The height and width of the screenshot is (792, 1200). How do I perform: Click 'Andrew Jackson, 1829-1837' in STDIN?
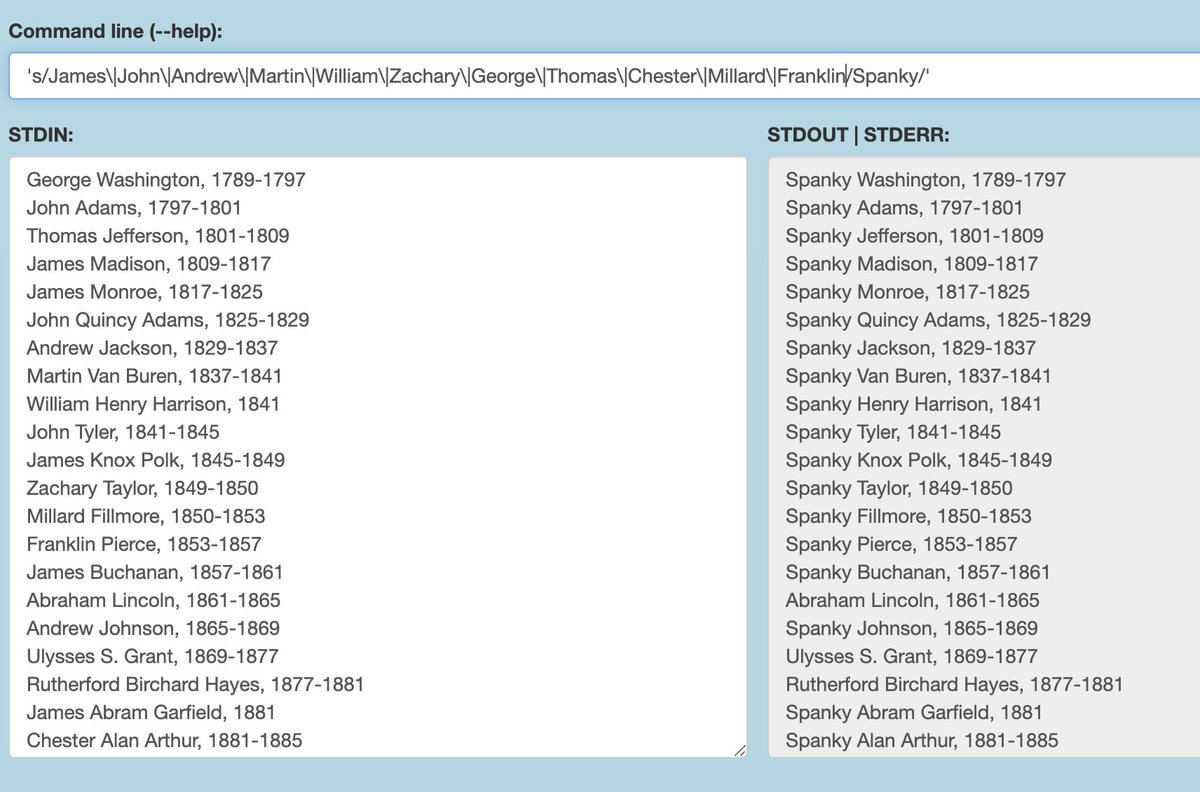pos(152,348)
